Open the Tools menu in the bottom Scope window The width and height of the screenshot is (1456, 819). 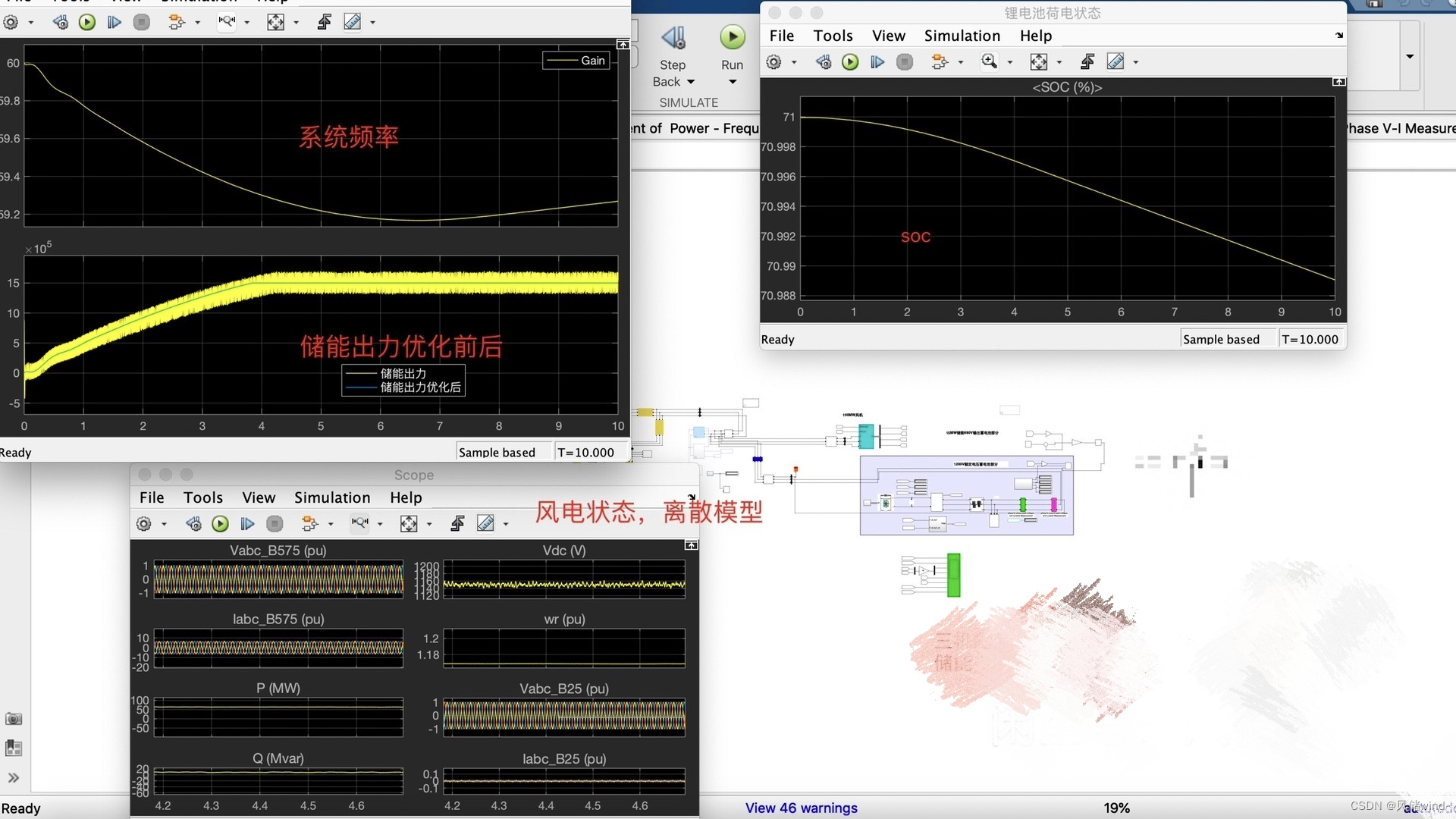coord(202,497)
